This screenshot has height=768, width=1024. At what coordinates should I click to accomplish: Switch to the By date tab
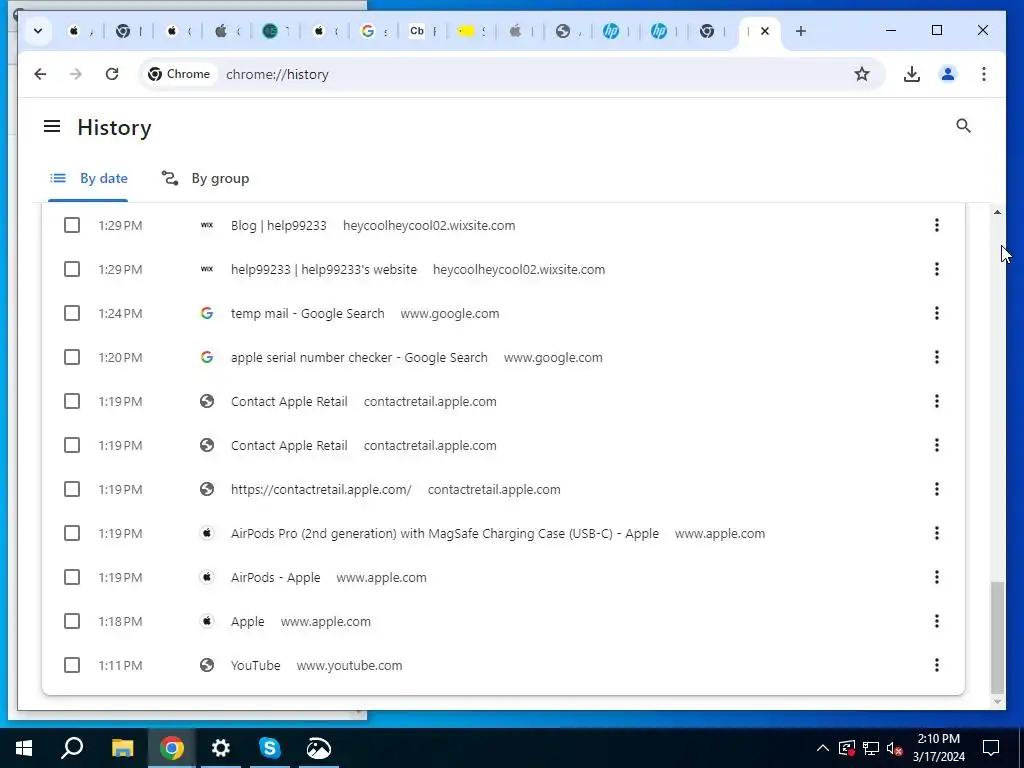[x=89, y=178]
